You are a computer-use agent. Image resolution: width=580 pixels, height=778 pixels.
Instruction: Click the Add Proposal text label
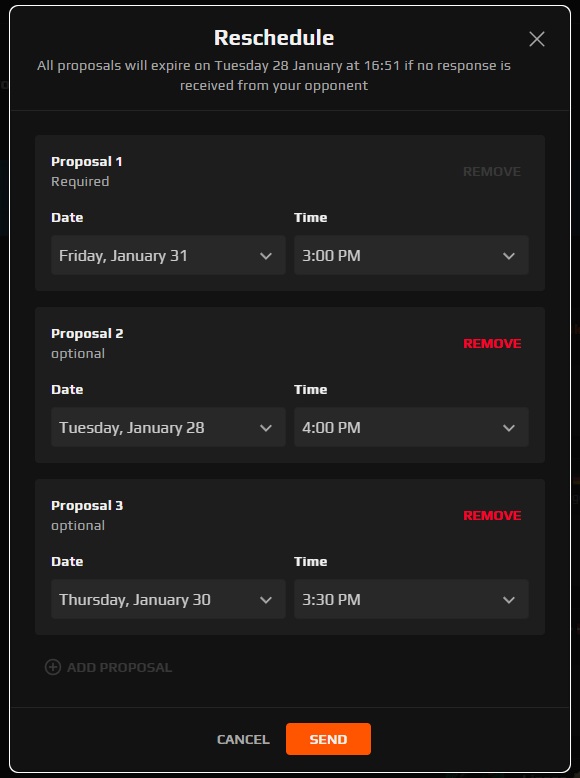coord(120,667)
